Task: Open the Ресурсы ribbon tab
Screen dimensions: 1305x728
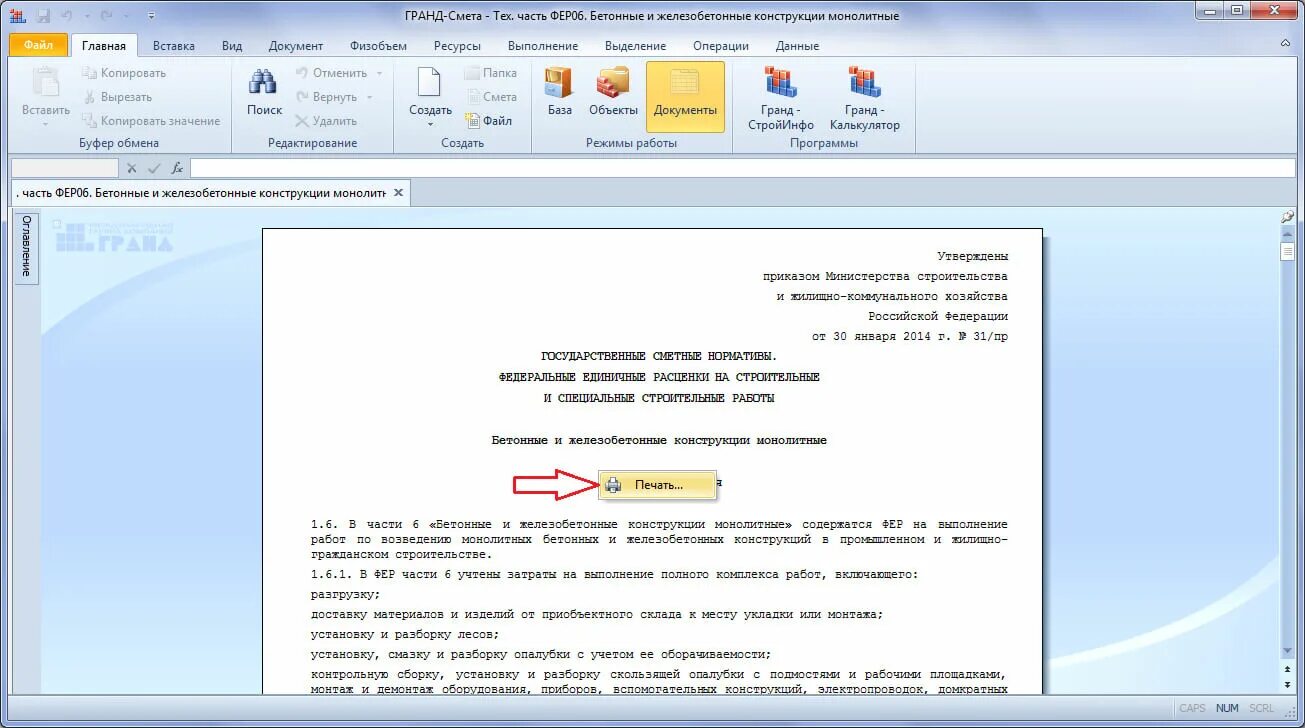Action: point(457,46)
